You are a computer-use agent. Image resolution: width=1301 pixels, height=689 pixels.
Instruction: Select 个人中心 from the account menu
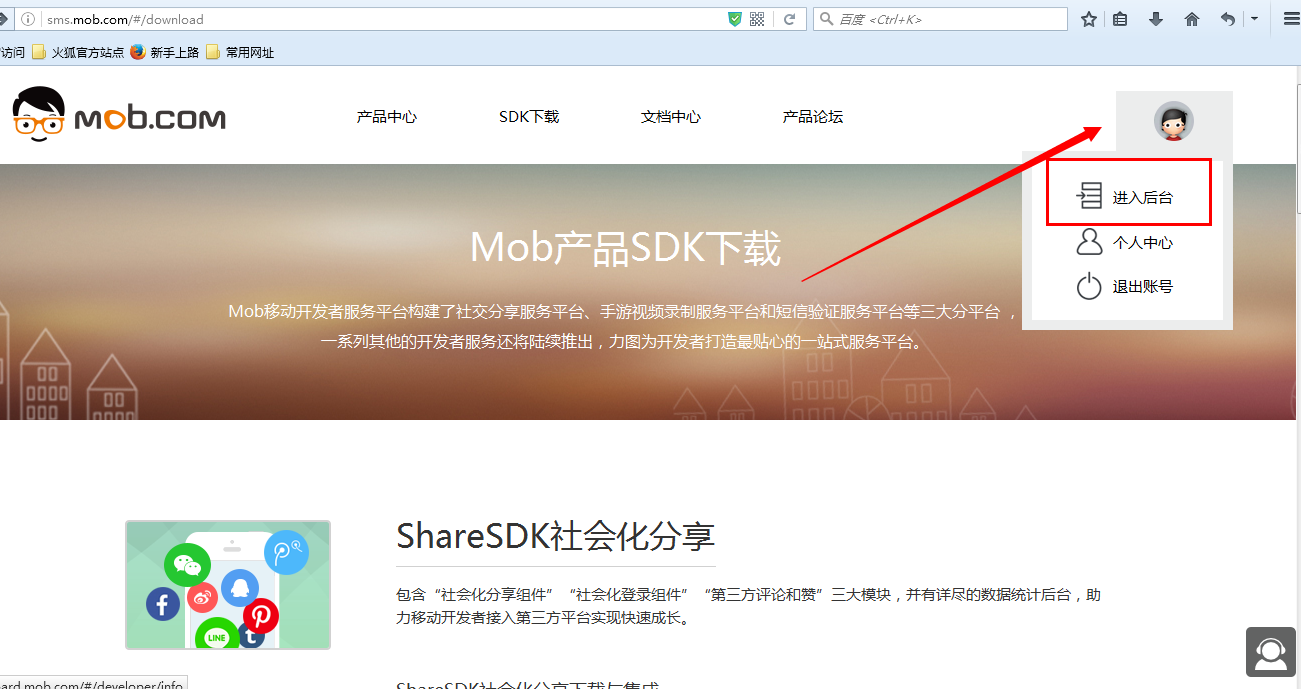coord(1143,243)
